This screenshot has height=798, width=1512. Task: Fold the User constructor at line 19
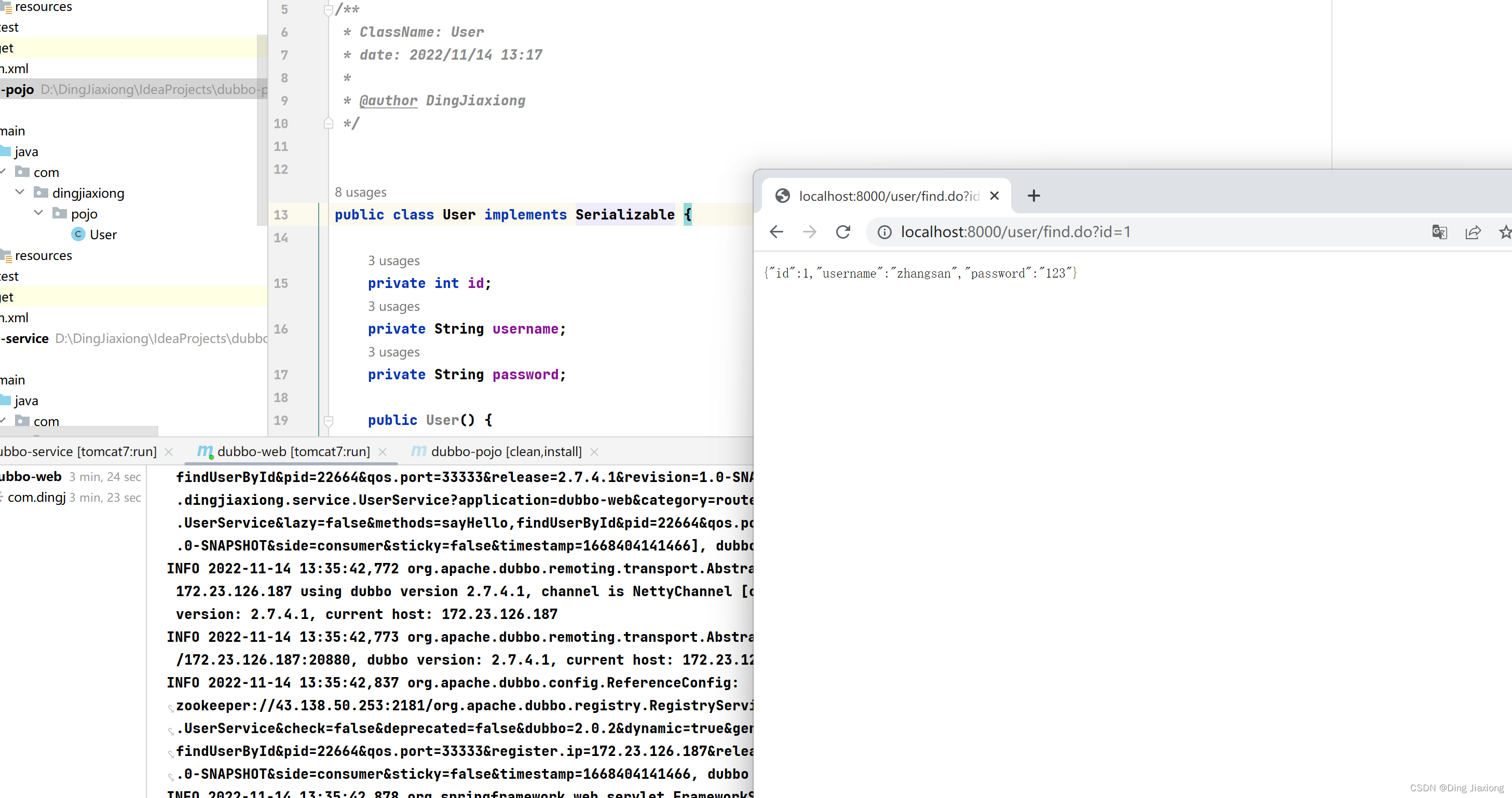coord(329,420)
